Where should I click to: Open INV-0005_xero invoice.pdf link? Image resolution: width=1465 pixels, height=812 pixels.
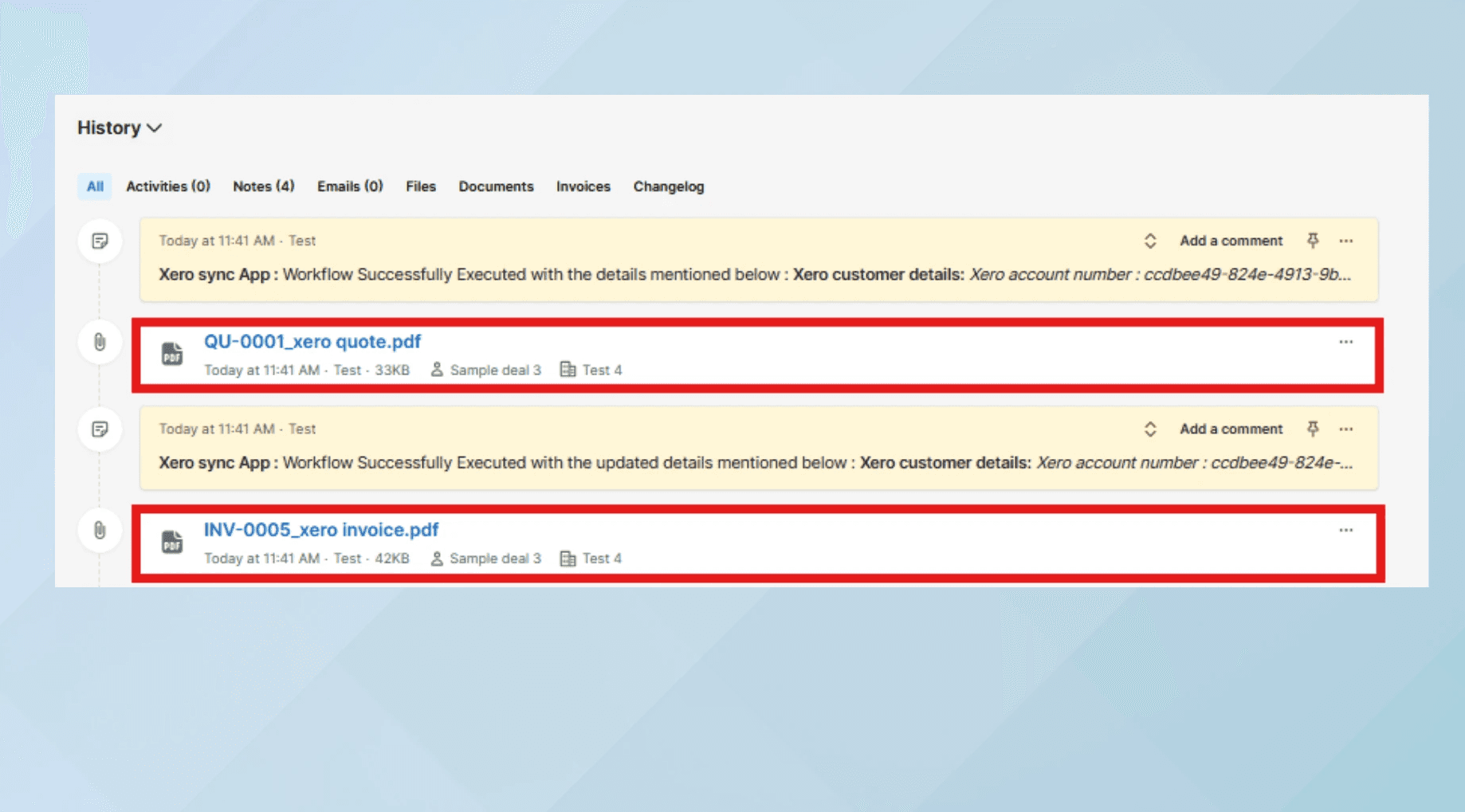pyautogui.click(x=321, y=530)
